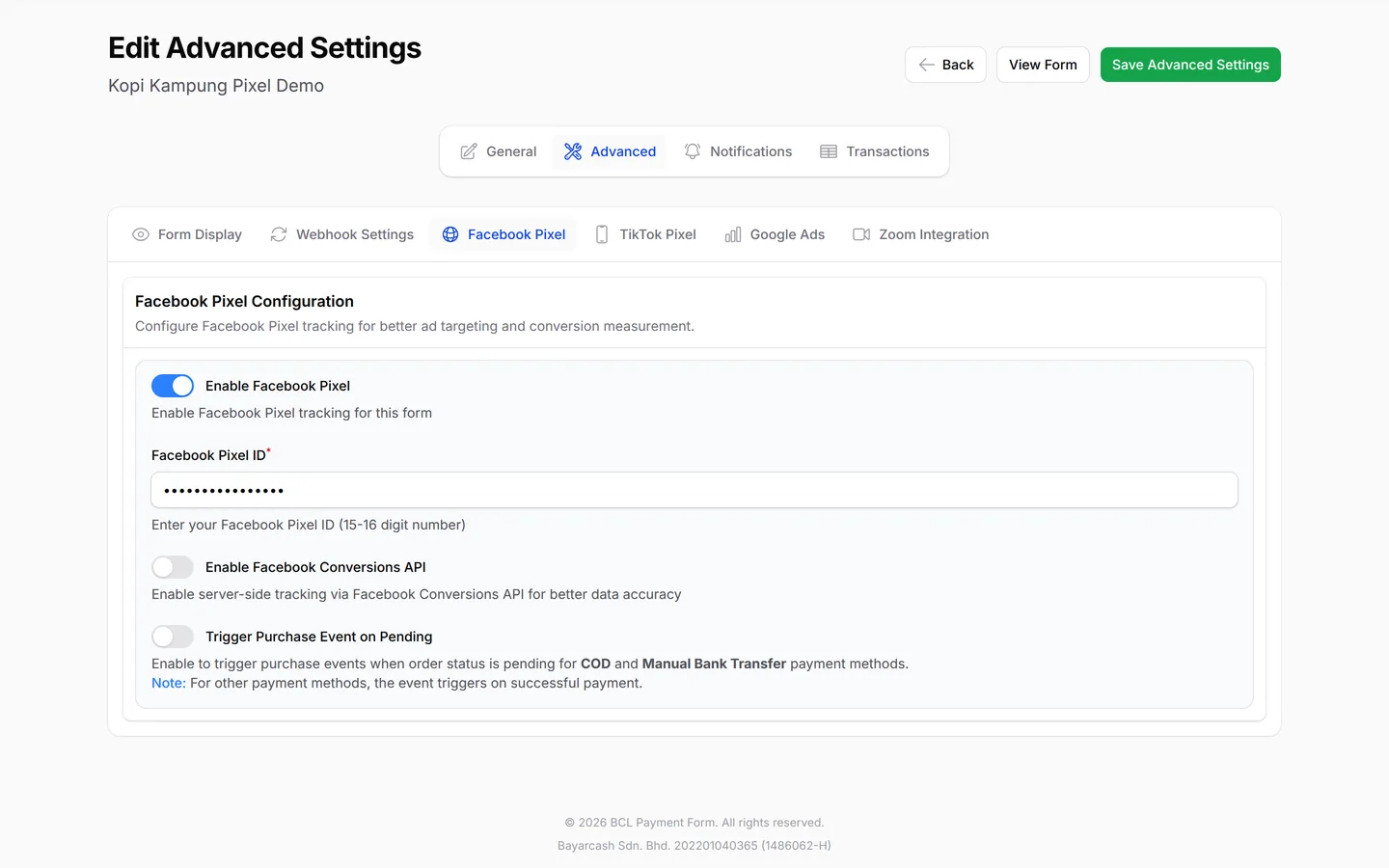The image size is (1389, 868).
Task: Click the Bayarcash Sdn. Bhd. footer line
Action: (694, 846)
